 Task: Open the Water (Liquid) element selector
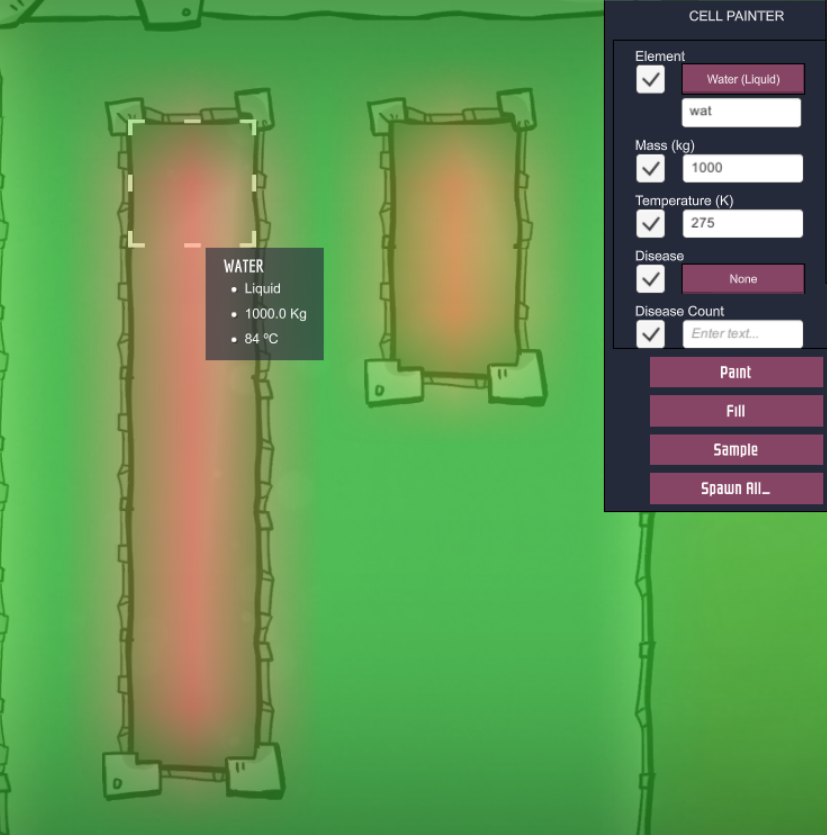pyautogui.click(x=743, y=79)
